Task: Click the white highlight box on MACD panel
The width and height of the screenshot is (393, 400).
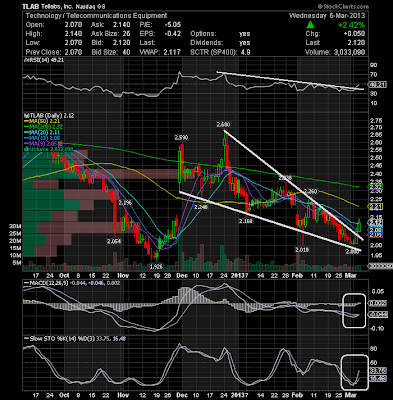Action: 354,310
